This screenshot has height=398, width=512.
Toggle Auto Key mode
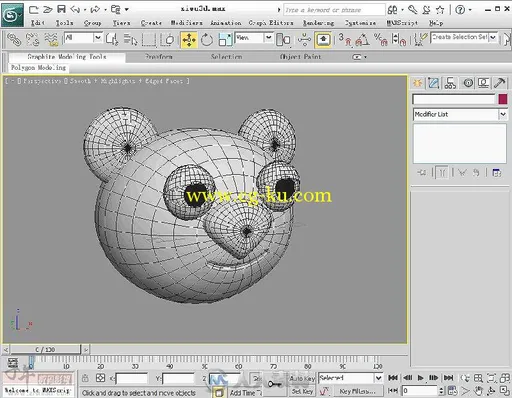[302, 378]
